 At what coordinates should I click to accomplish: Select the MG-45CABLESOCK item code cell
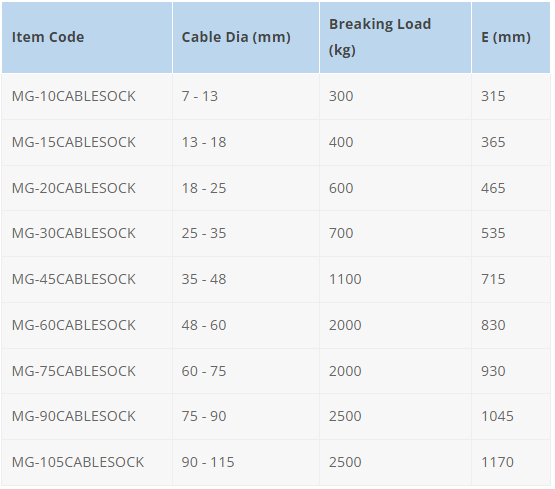tap(87, 280)
